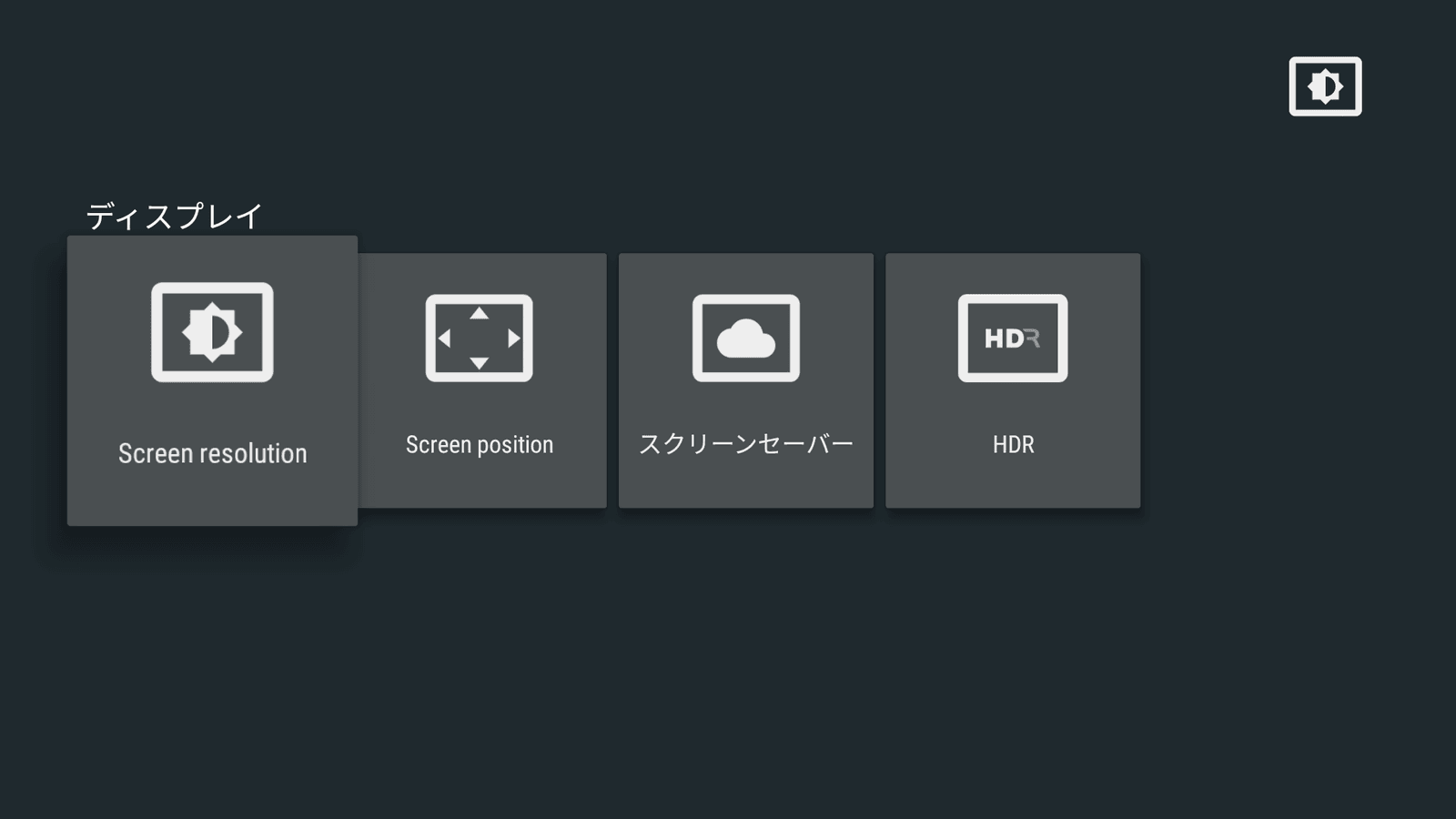Click the right arrow inside Screen position icon
This screenshot has height=819, width=1456.
pyautogui.click(x=513, y=339)
